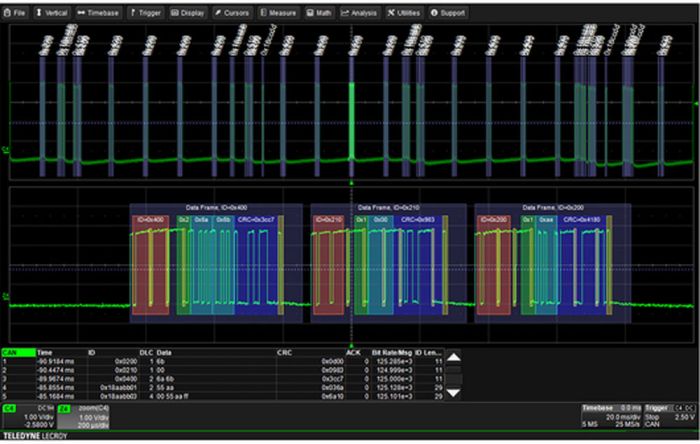
Task: Click the ACK column header
Action: pyautogui.click(x=354, y=353)
